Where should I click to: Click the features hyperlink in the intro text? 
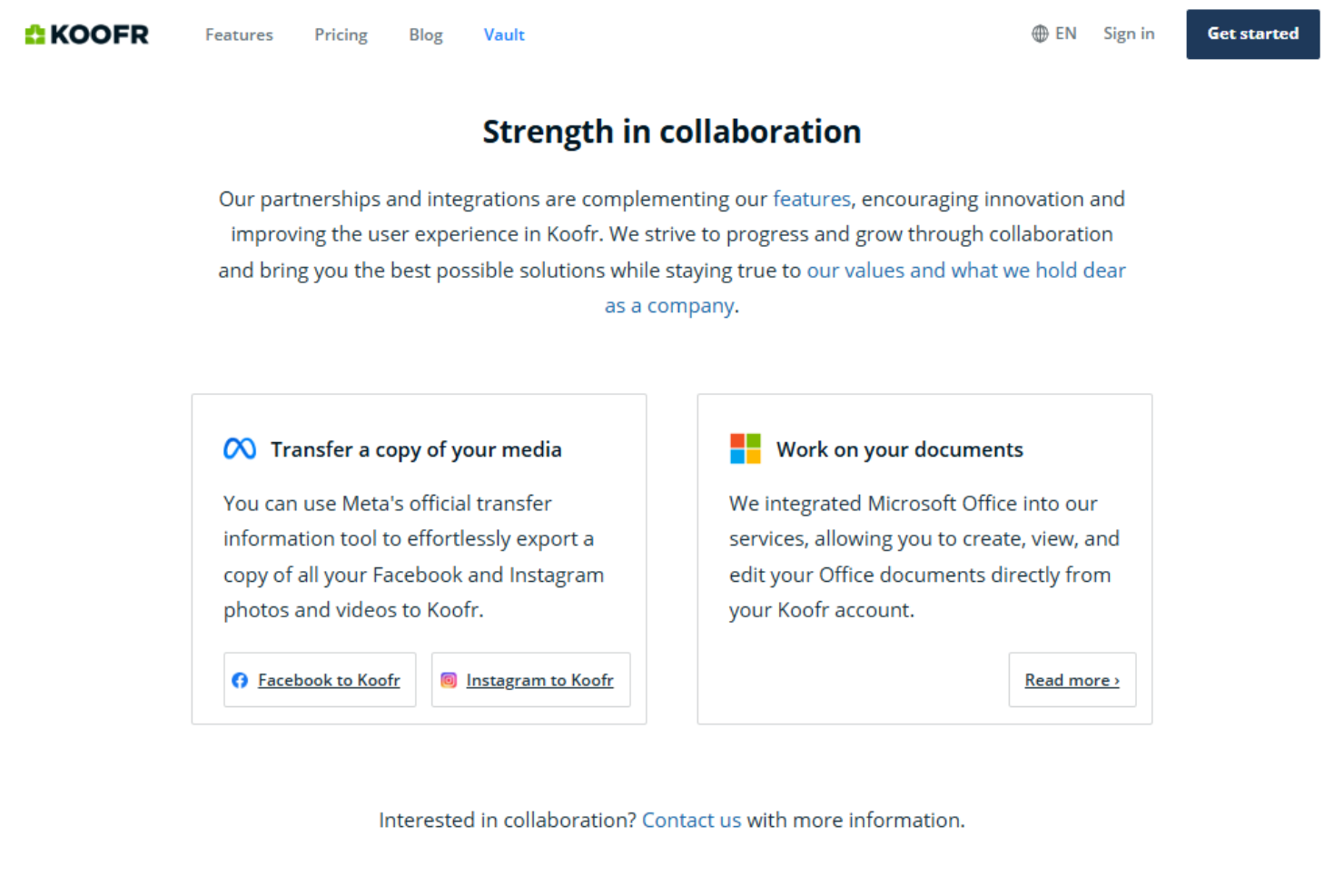(811, 199)
